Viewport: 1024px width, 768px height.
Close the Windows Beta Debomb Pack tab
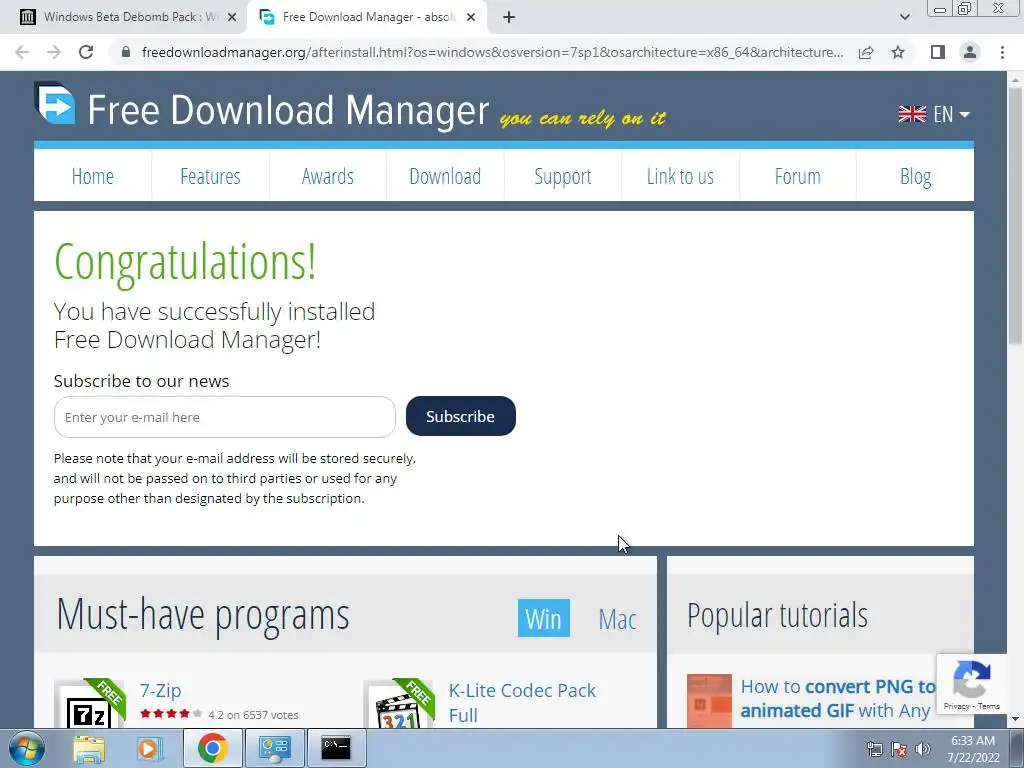click(x=232, y=17)
